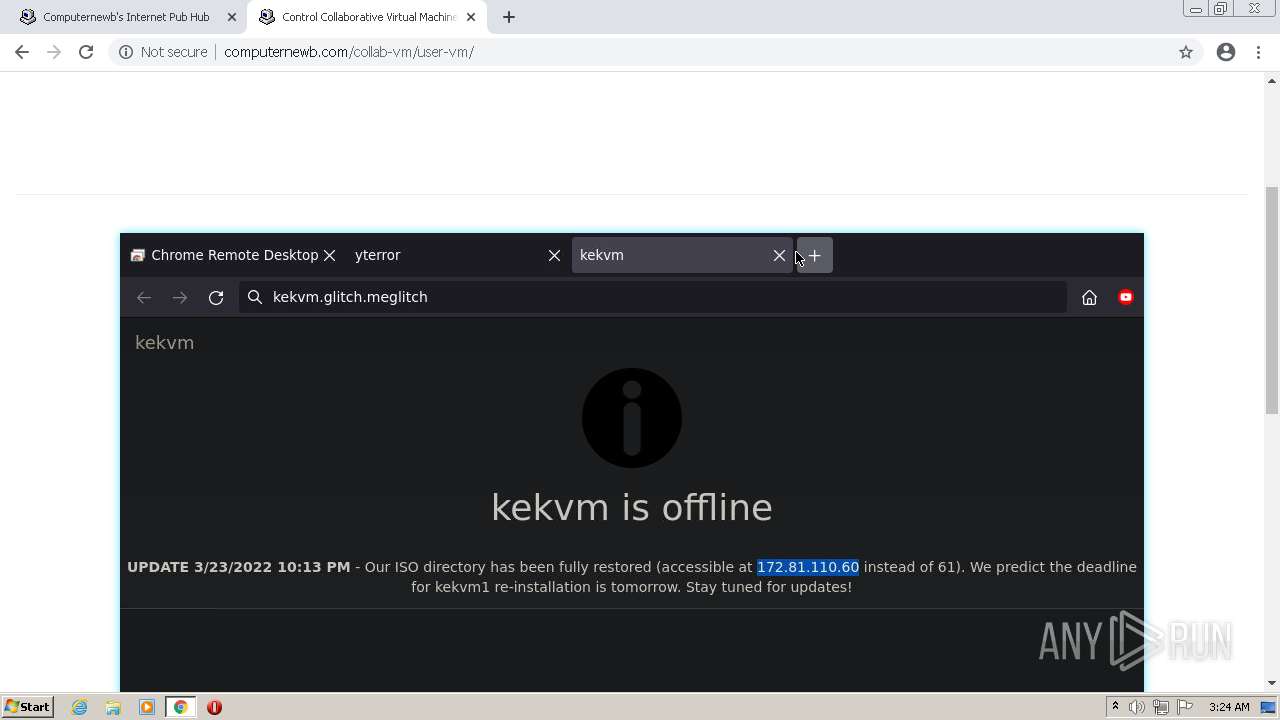Go forward in VM browser
Viewport: 1280px width, 720px height.
(180, 297)
